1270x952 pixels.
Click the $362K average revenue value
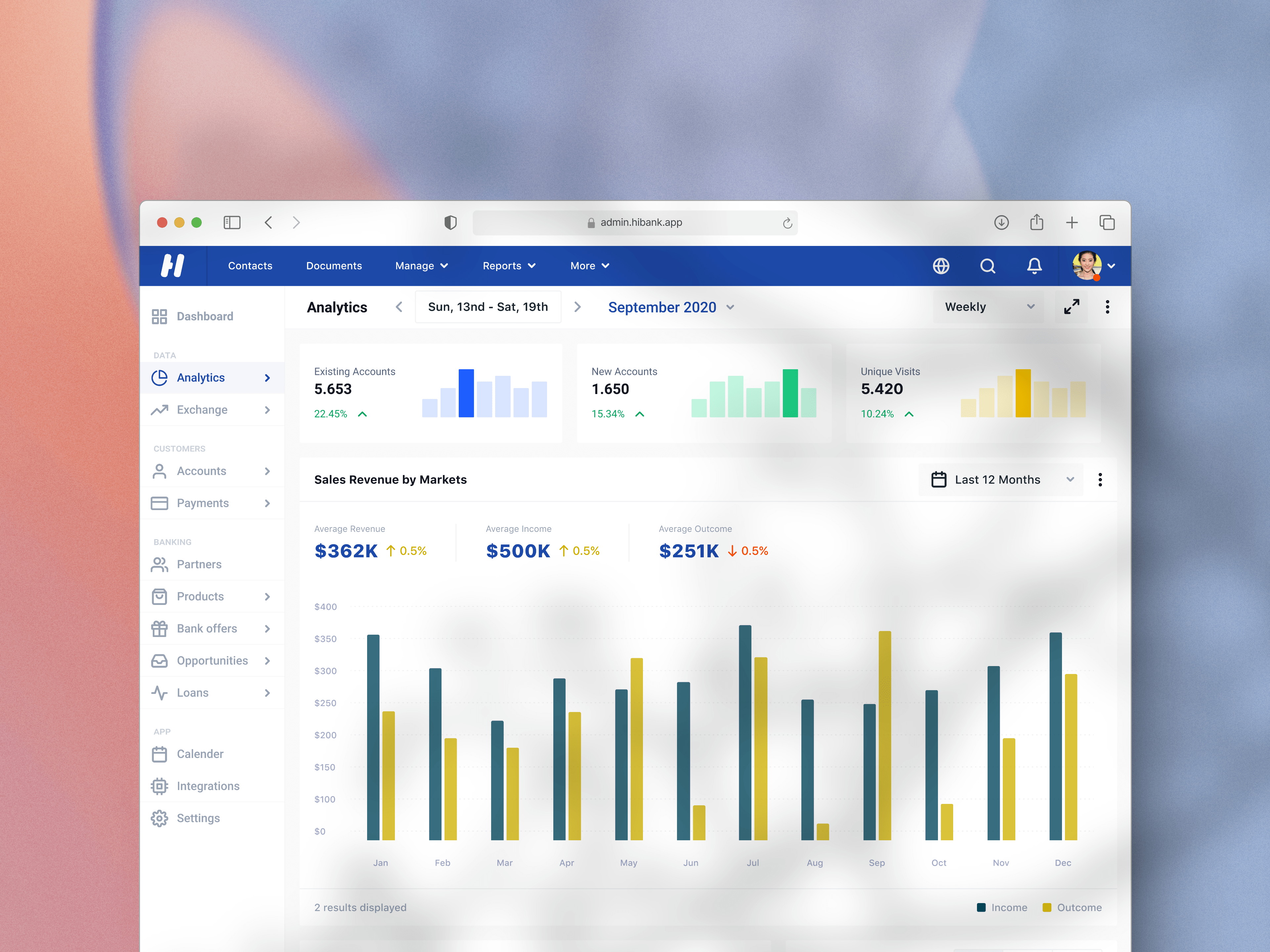pyautogui.click(x=346, y=551)
